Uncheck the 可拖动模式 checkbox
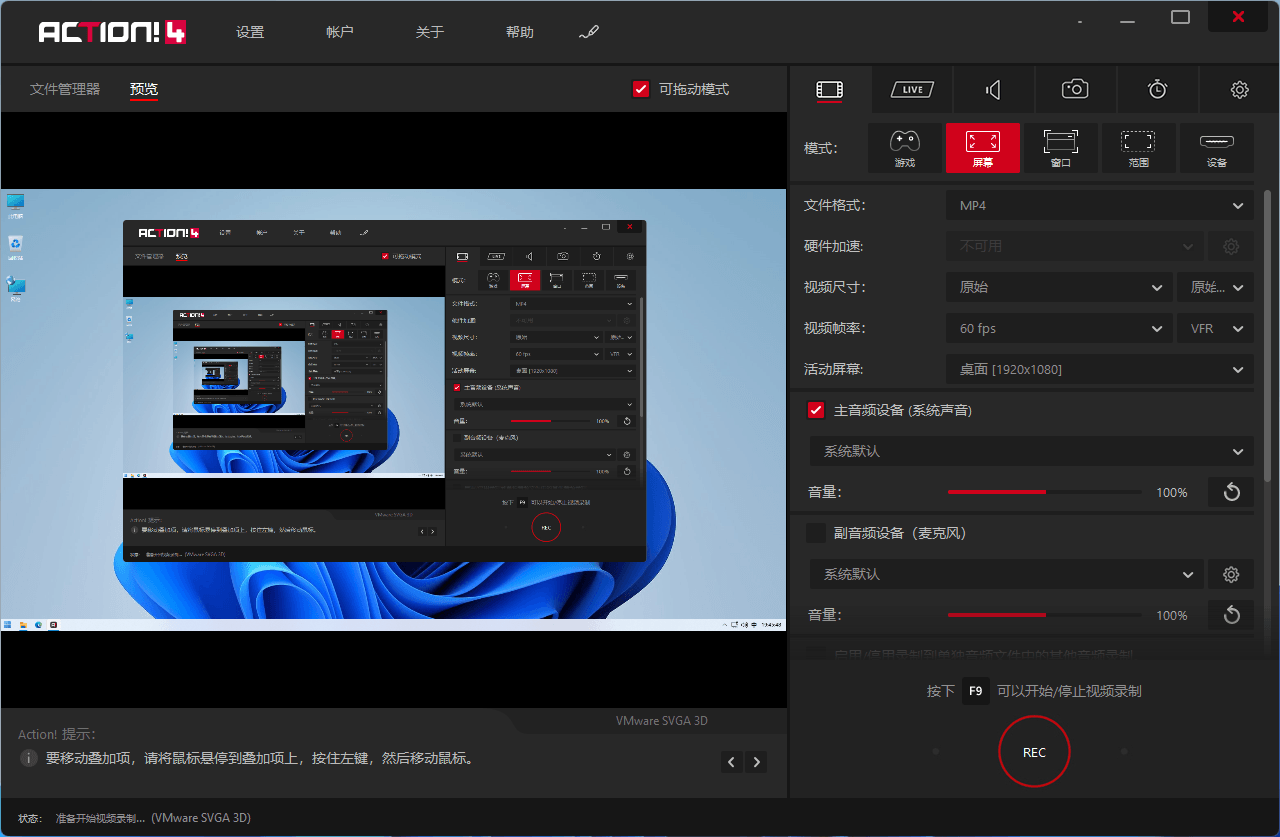Viewport: 1280px width, 837px height. (x=642, y=89)
